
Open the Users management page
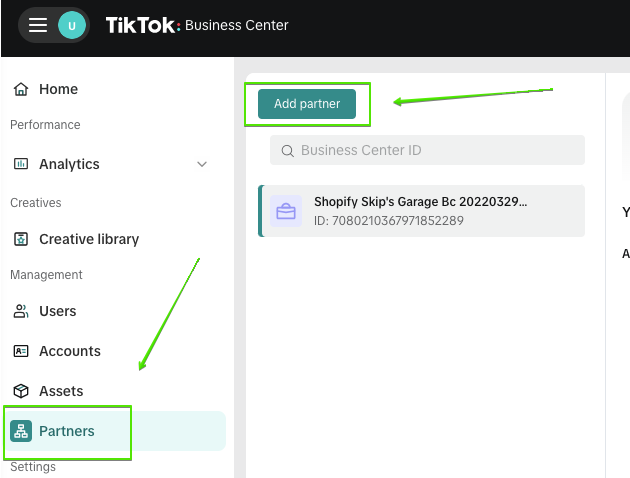[57, 311]
